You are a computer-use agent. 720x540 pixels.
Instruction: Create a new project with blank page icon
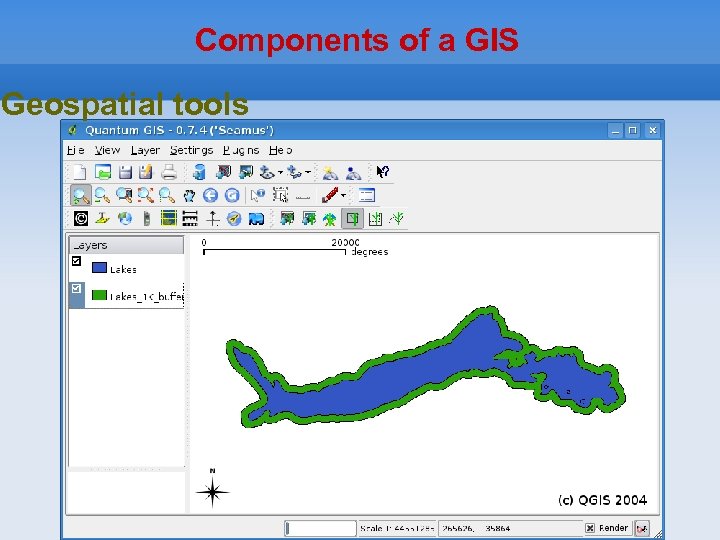coord(79,172)
